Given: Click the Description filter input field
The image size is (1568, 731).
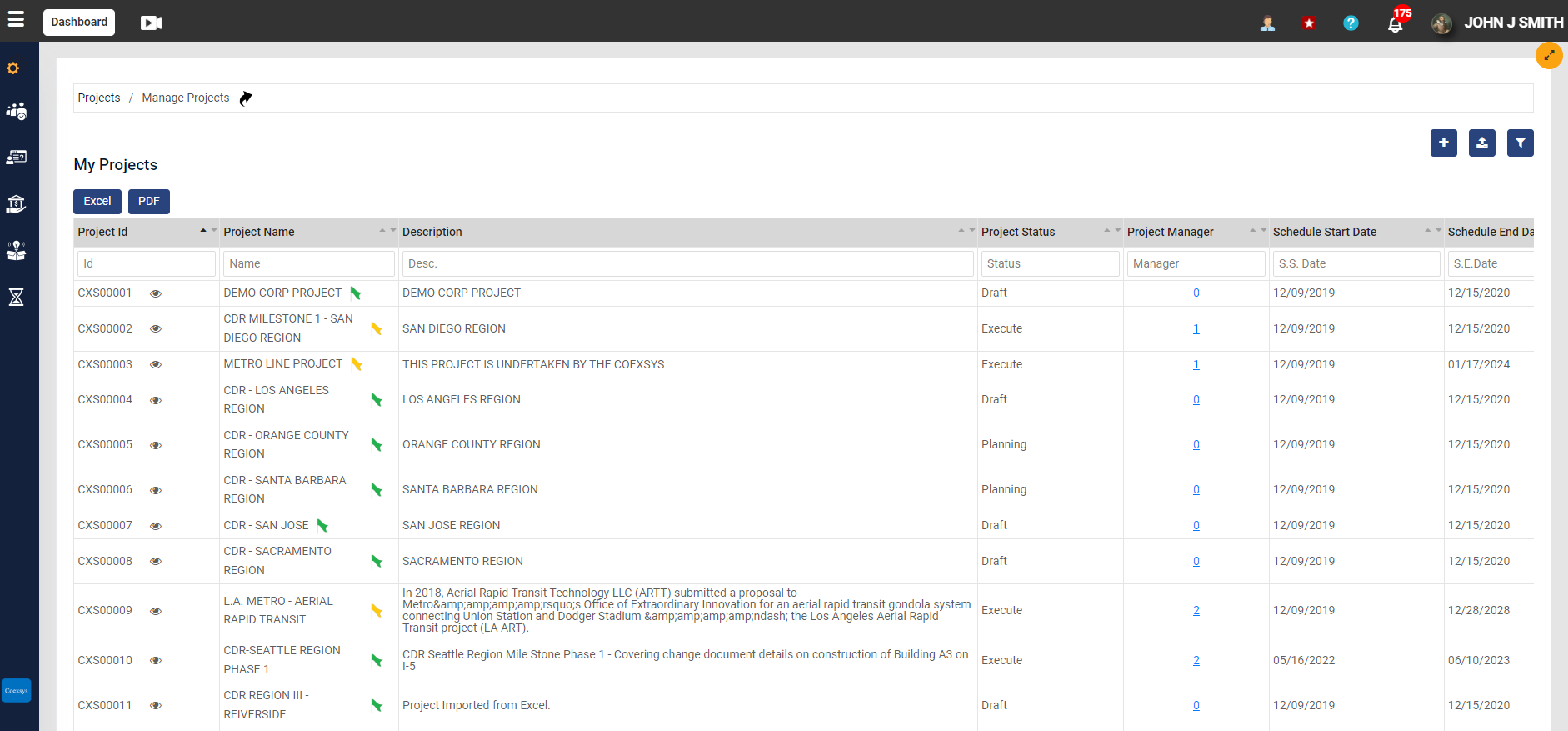Looking at the screenshot, I should point(687,263).
